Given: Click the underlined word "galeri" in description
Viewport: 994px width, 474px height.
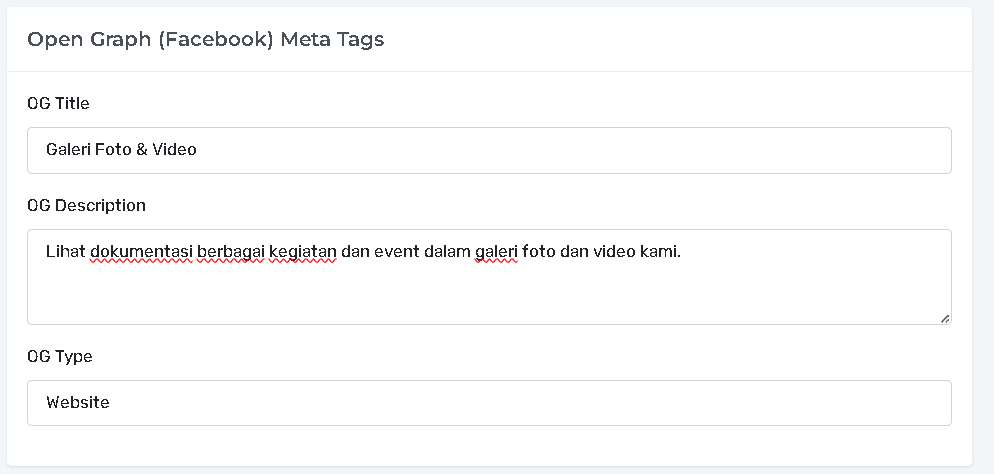Looking at the screenshot, I should [496, 251].
